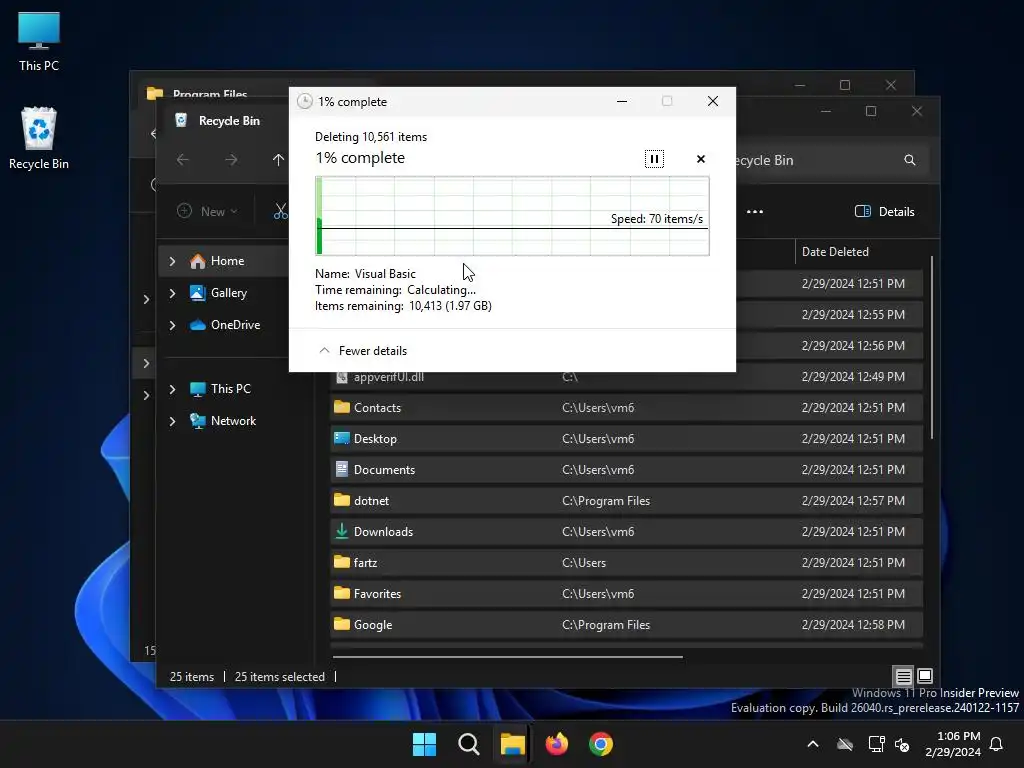Image resolution: width=1024 pixels, height=768 pixels.
Task: Click the OneDrive tray icon
Action: 845,744
